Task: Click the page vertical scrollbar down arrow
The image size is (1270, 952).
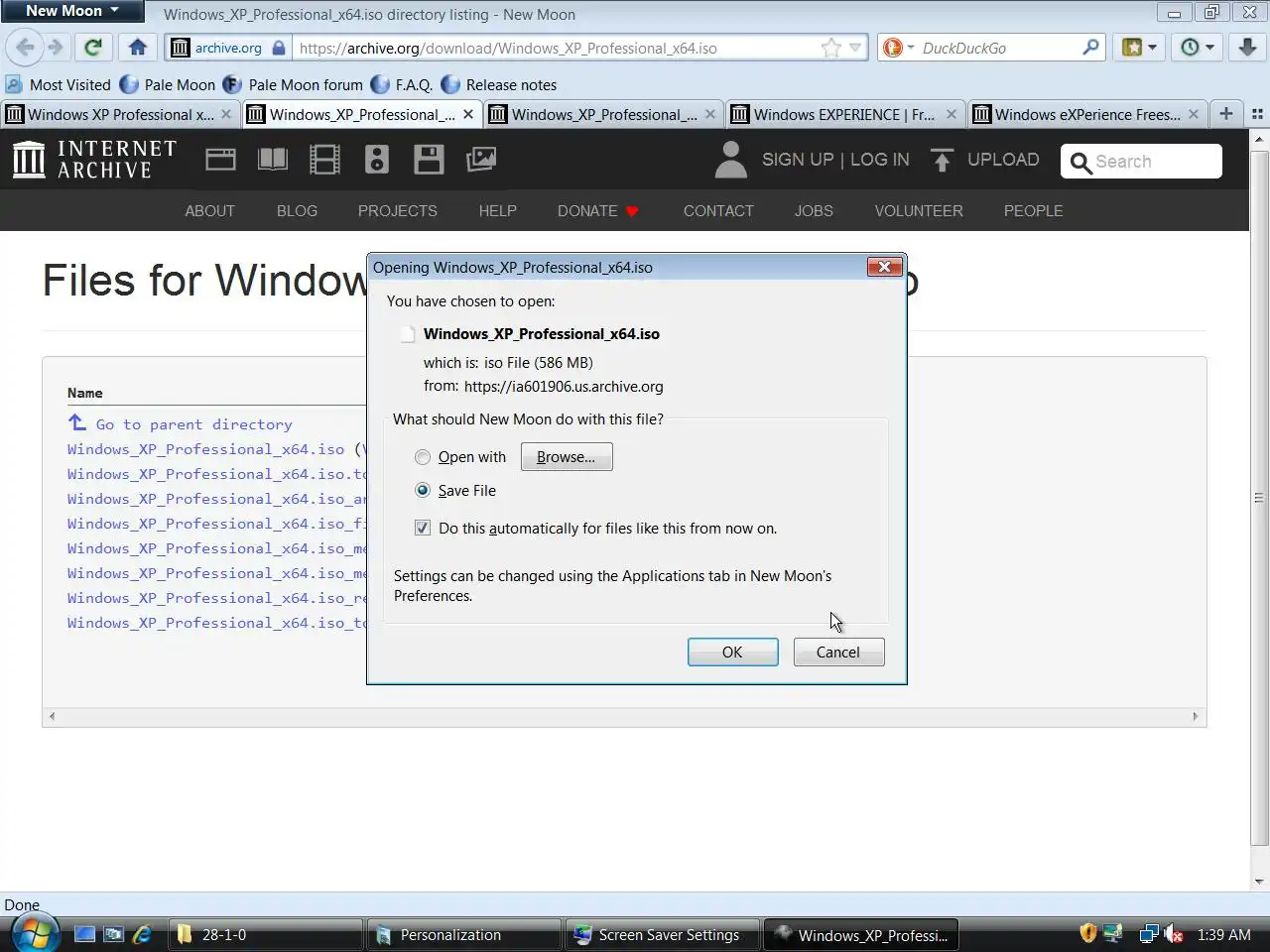Action: (1259, 882)
